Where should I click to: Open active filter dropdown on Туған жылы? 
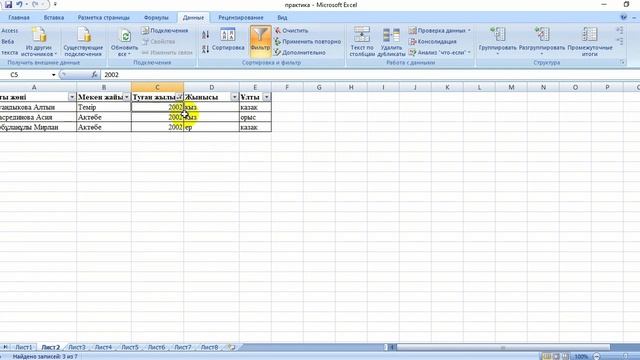[179, 97]
